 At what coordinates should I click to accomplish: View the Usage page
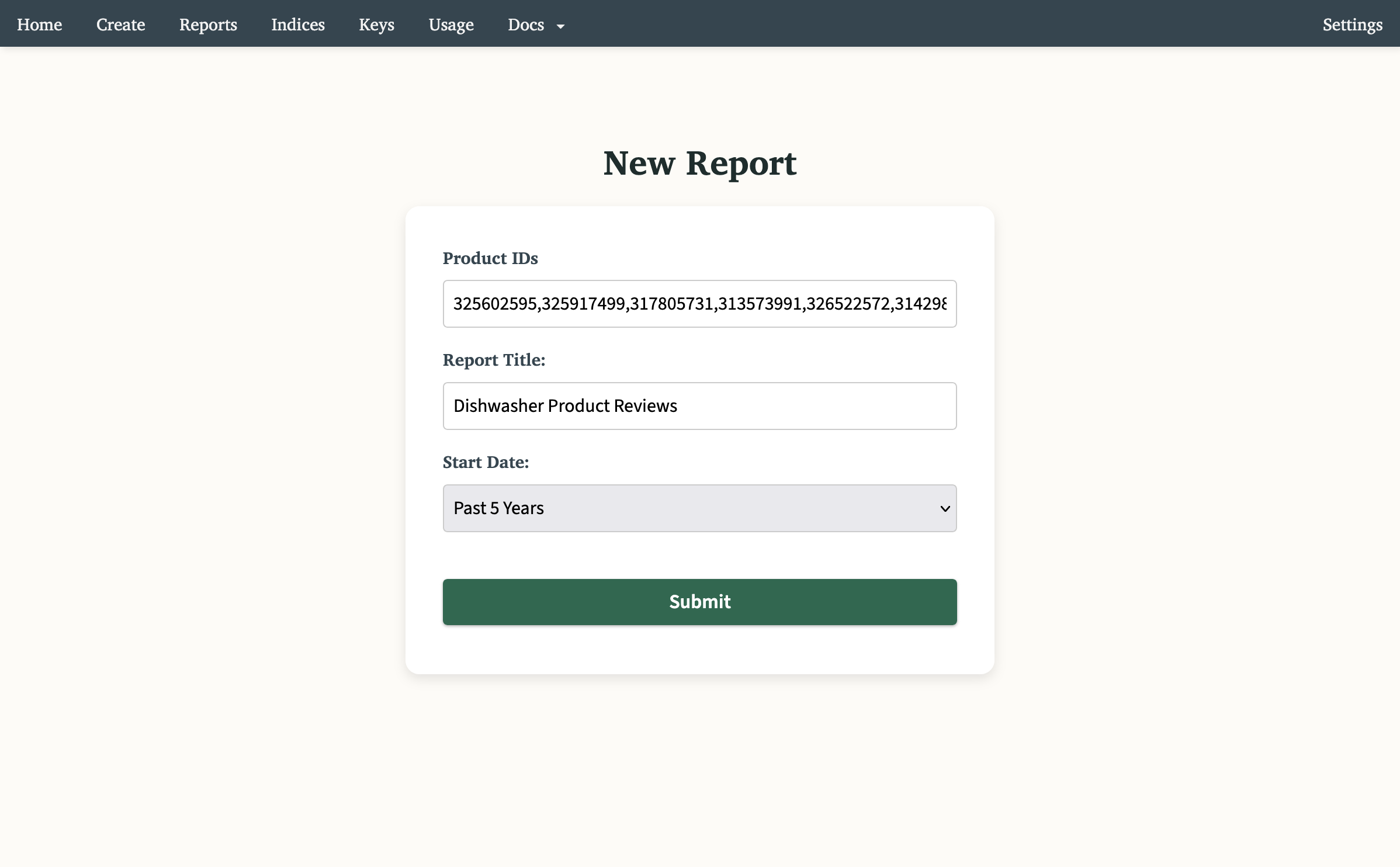(451, 25)
